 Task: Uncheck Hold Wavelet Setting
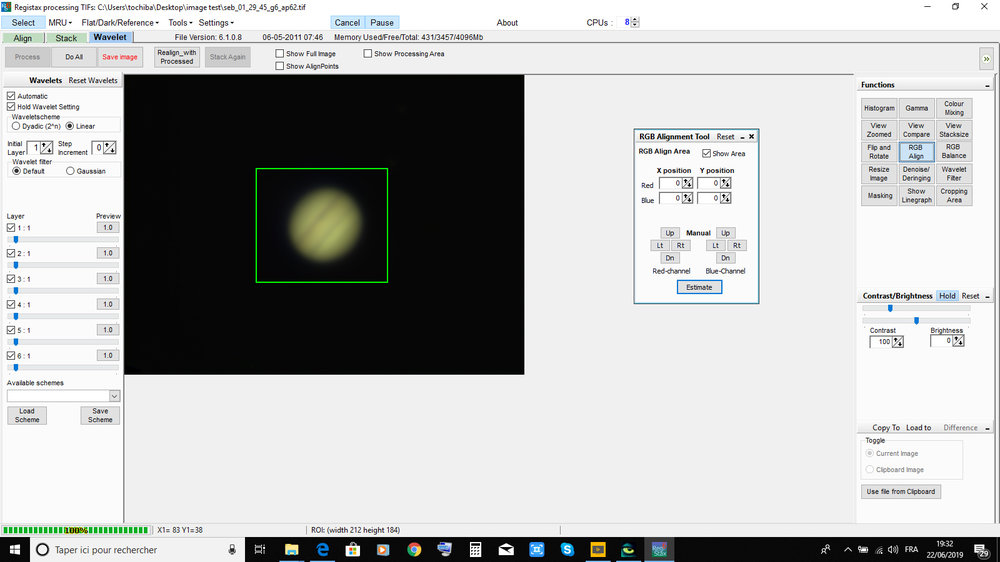(11, 107)
